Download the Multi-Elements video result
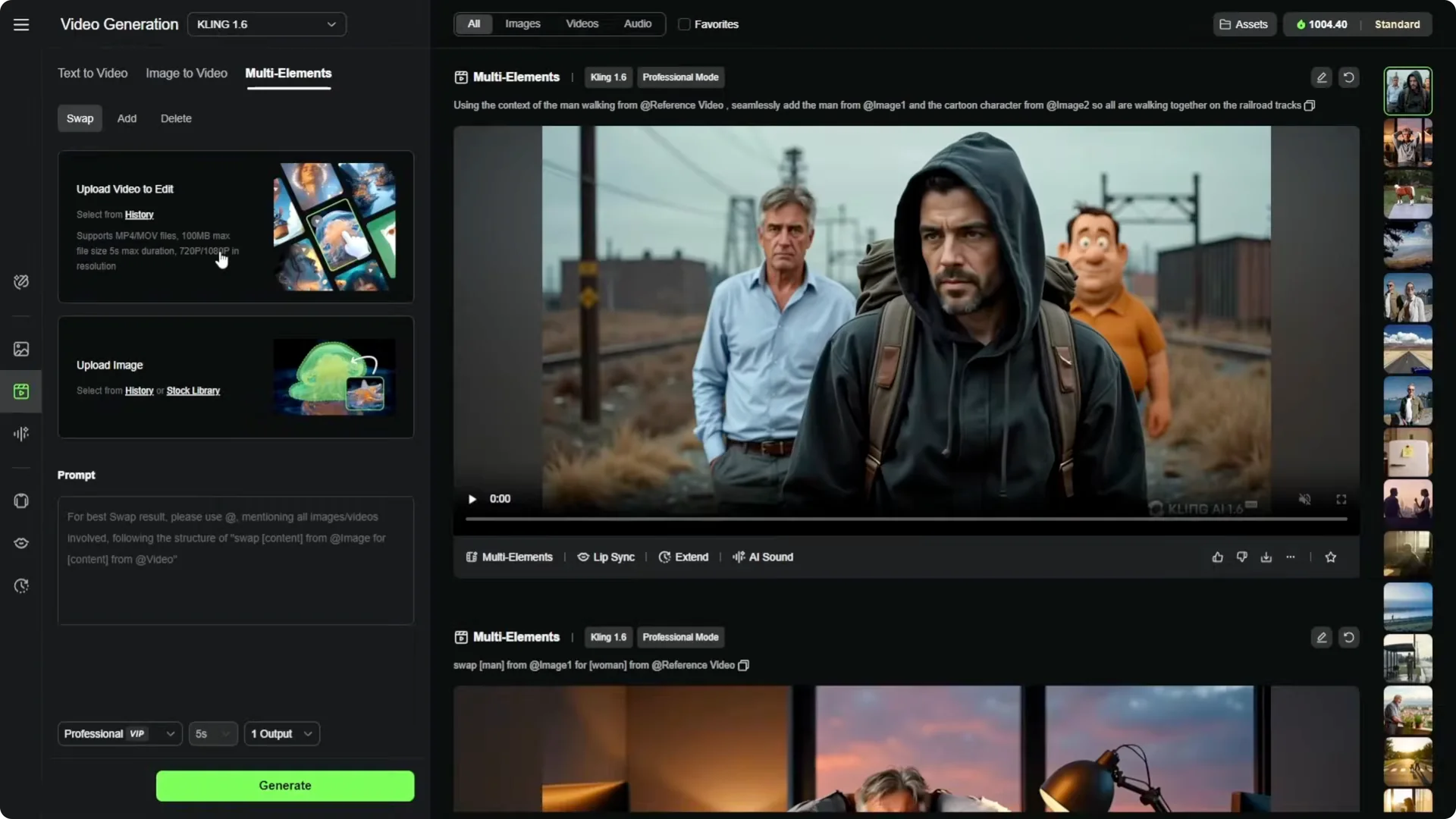 pyautogui.click(x=1266, y=557)
